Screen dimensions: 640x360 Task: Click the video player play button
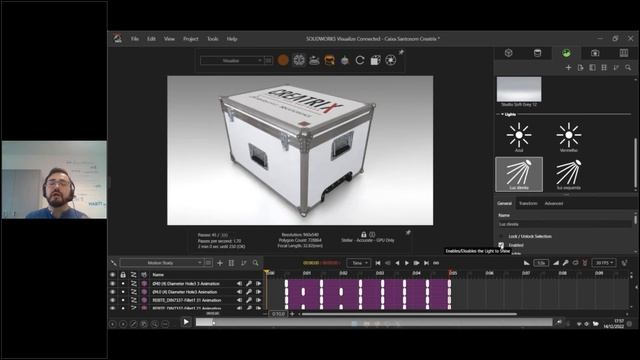(x=186, y=322)
